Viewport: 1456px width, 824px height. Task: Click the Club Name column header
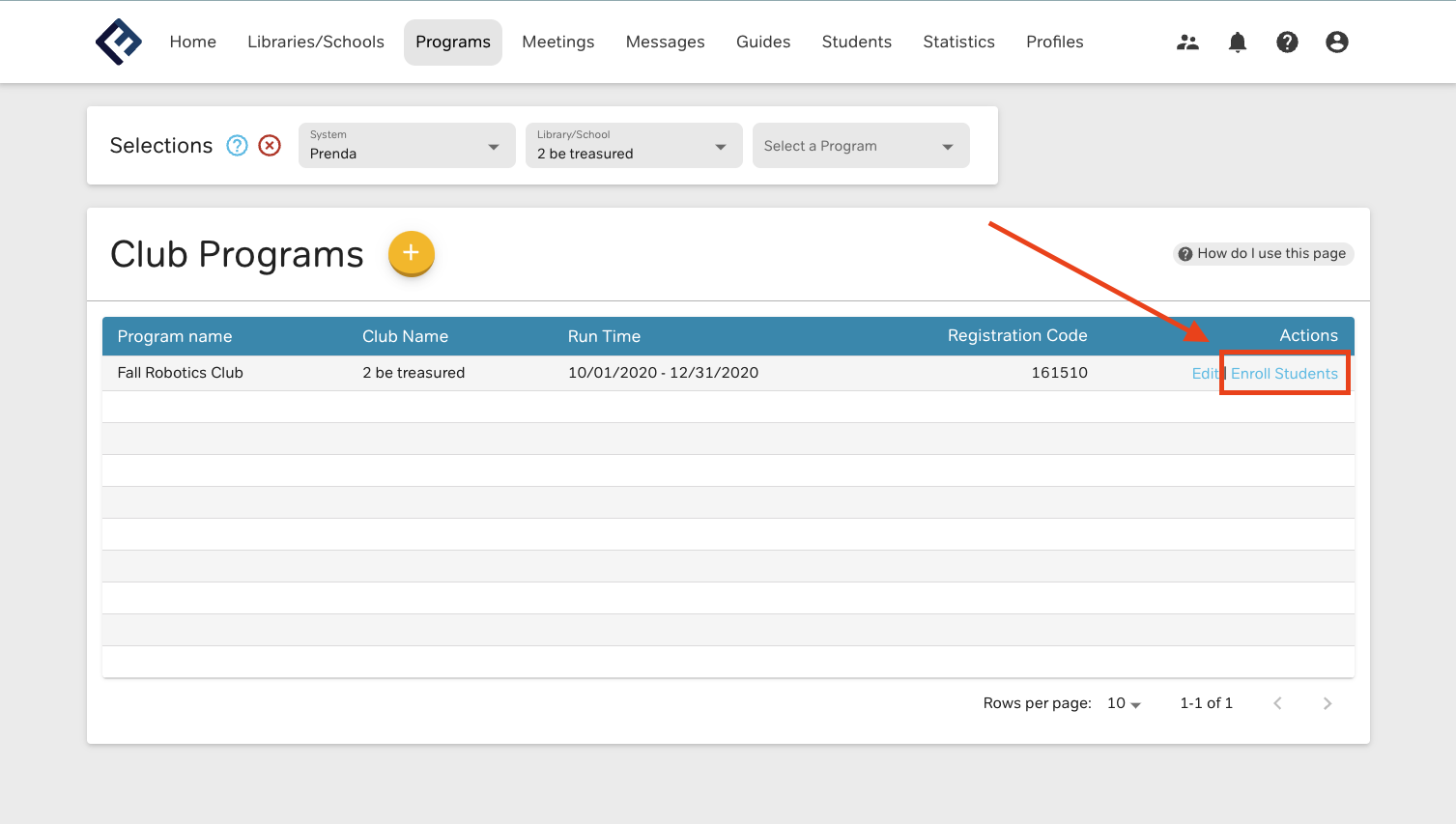pos(406,336)
